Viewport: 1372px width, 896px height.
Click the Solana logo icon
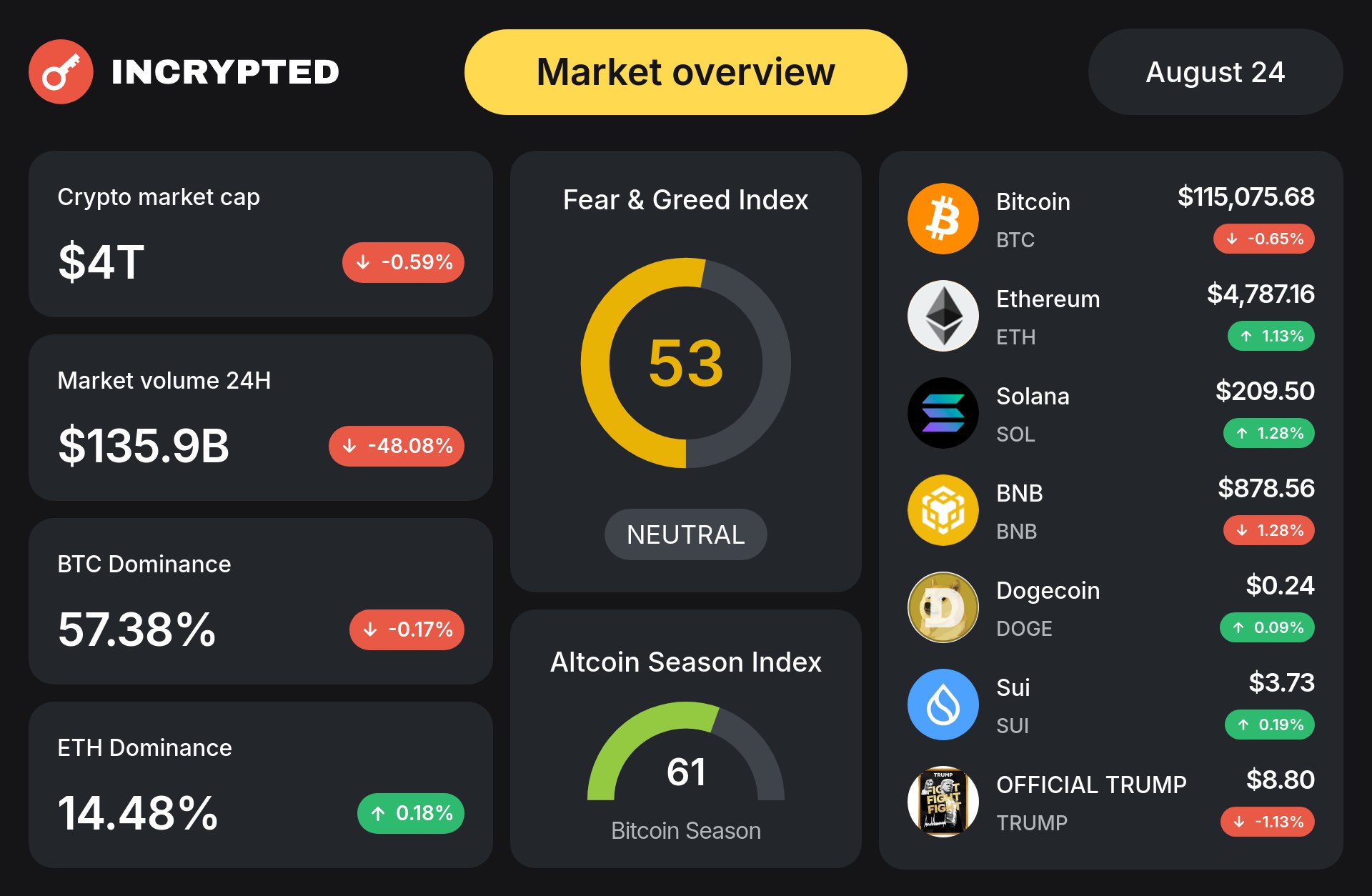943,413
